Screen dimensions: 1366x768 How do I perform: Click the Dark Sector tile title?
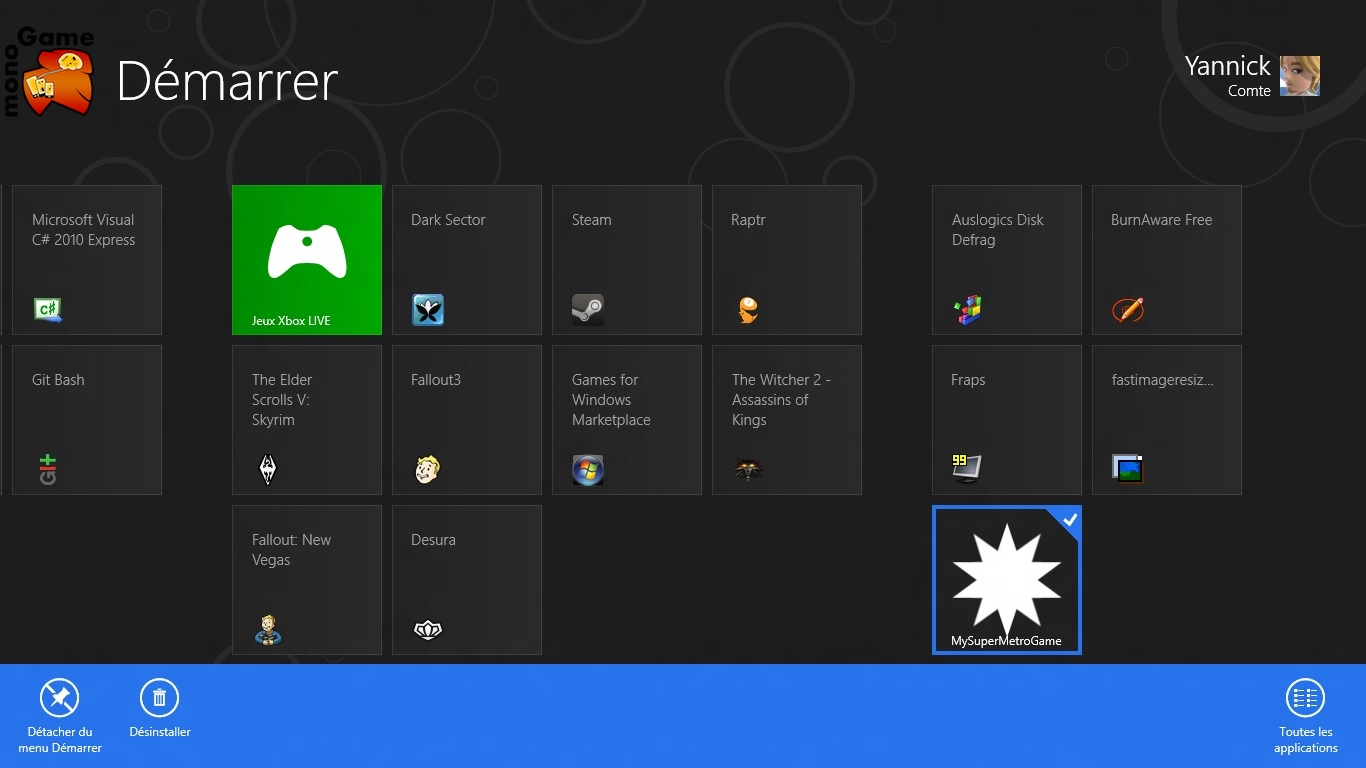tap(448, 220)
